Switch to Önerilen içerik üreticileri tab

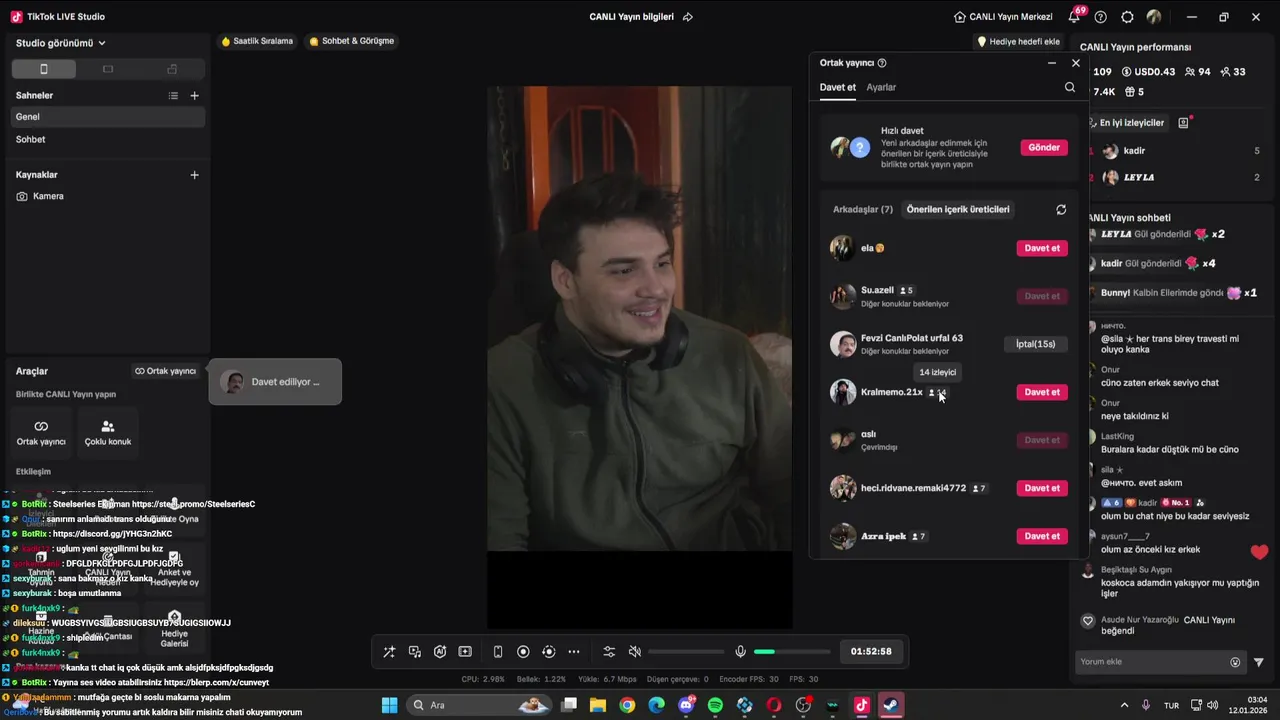958,210
